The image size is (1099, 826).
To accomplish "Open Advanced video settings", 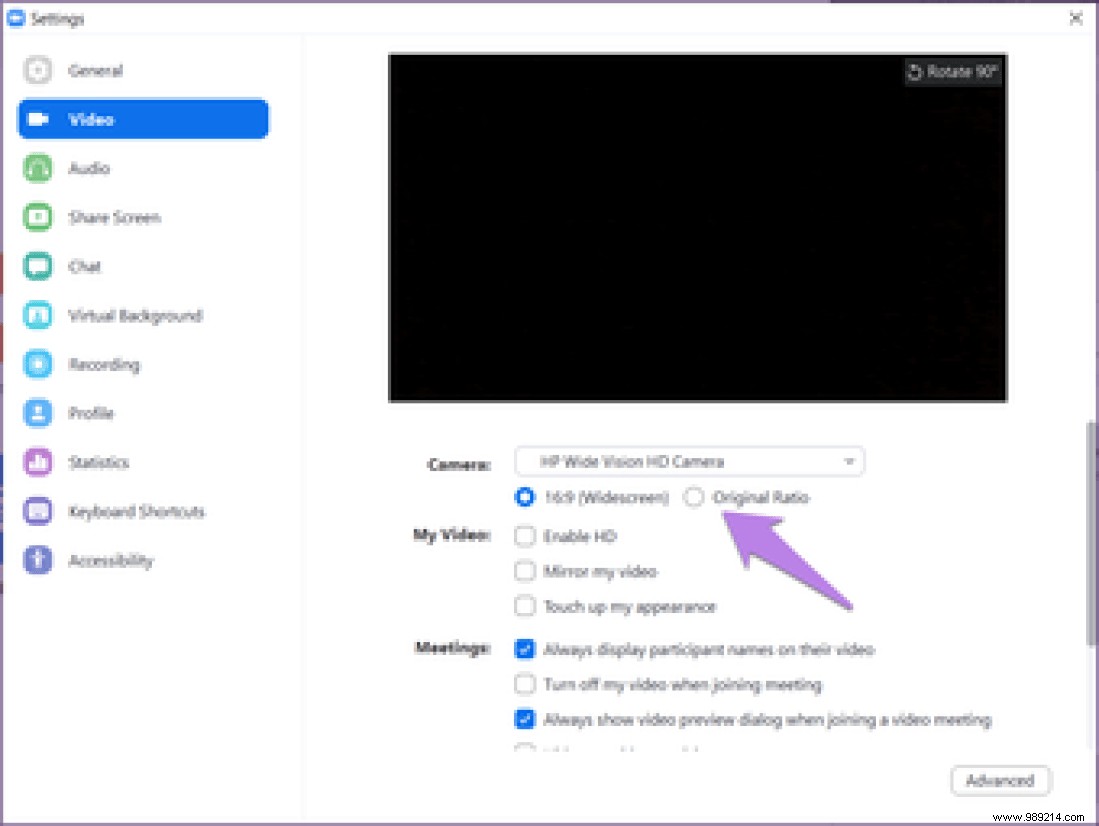I will click(x=999, y=781).
